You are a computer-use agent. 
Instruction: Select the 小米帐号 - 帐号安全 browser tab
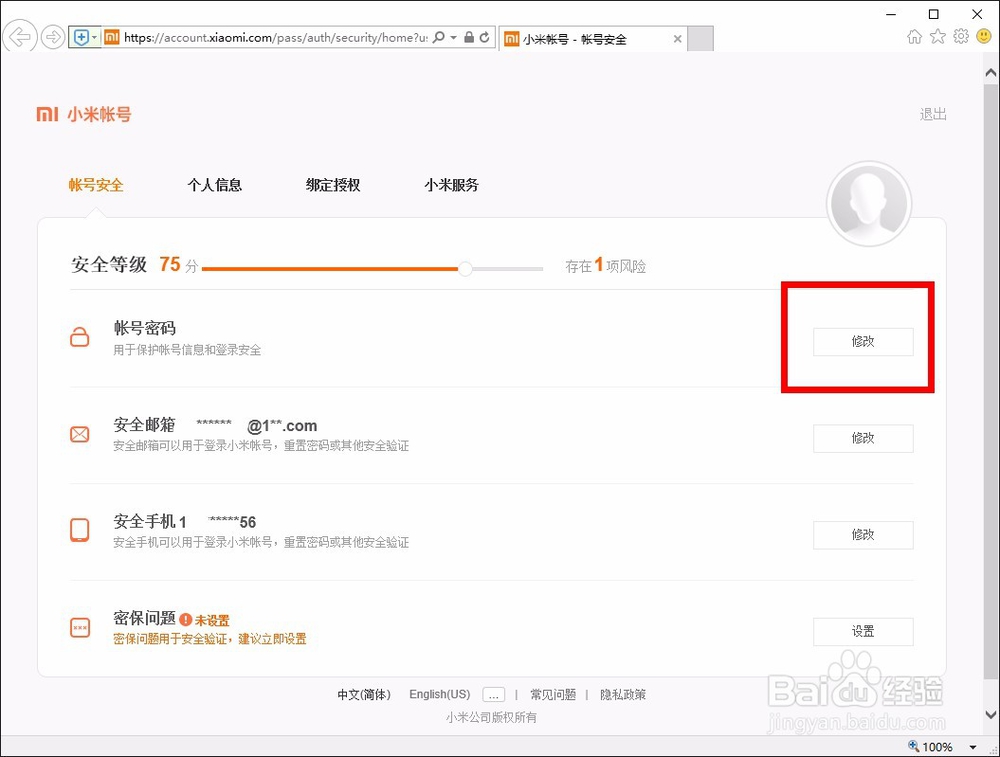(x=593, y=39)
